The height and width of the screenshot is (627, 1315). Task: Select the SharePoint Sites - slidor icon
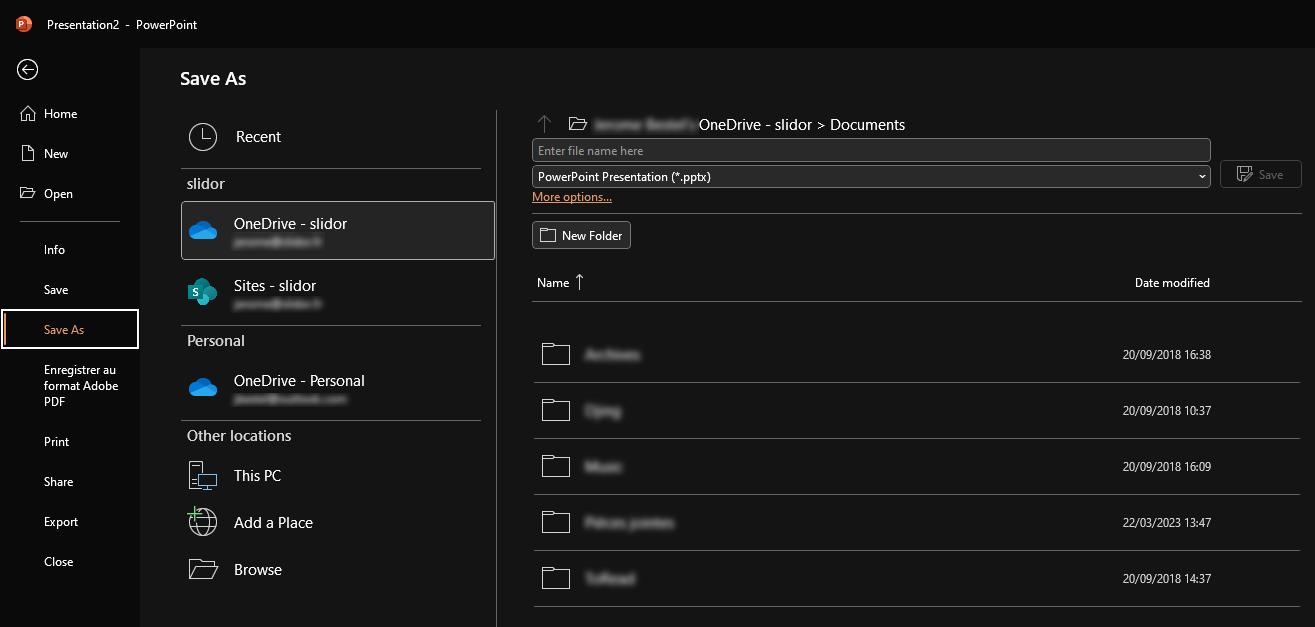click(x=203, y=292)
